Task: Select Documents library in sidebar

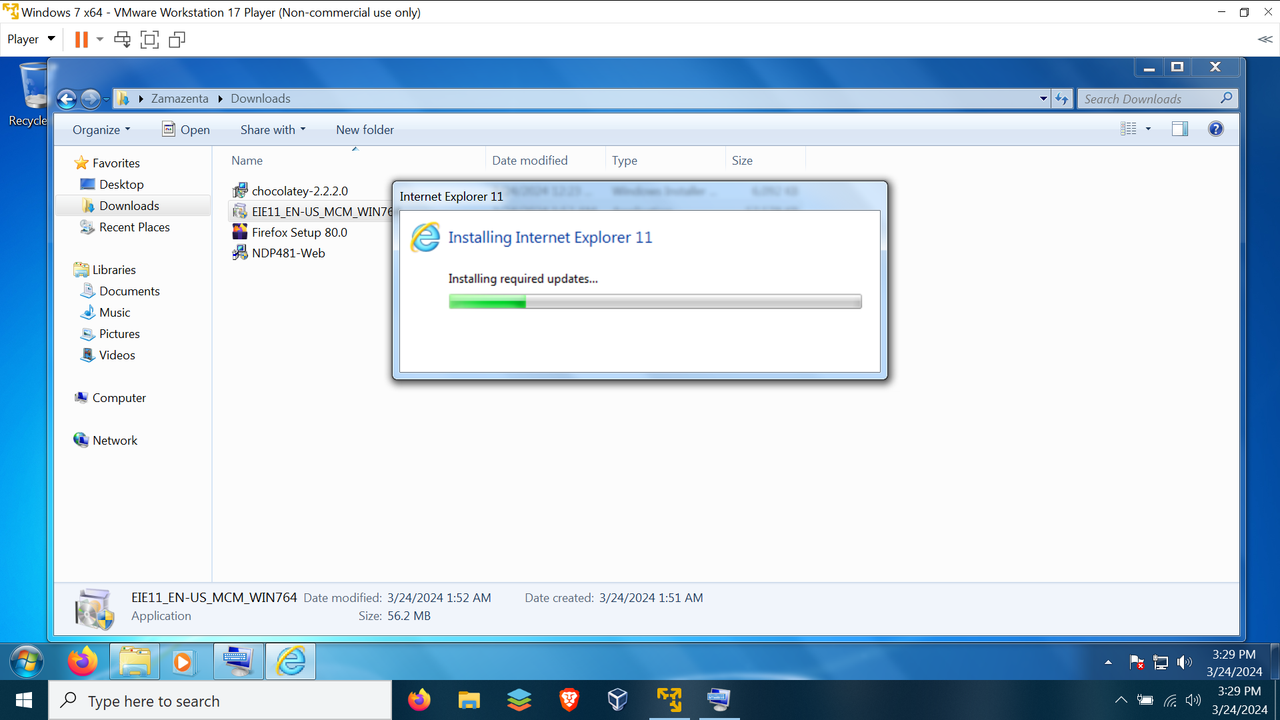Action: (129, 291)
